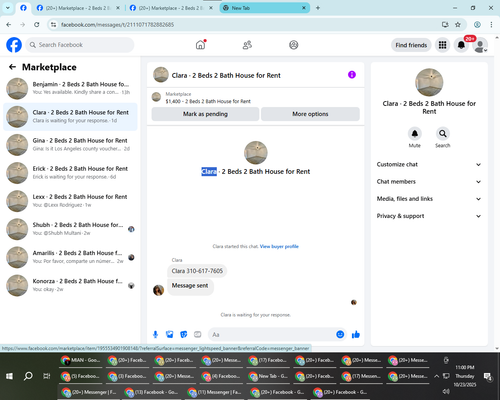This screenshot has width=500, height=400.
Task: Close the New Tab browser tab
Action: pyautogui.click(x=304, y=8)
